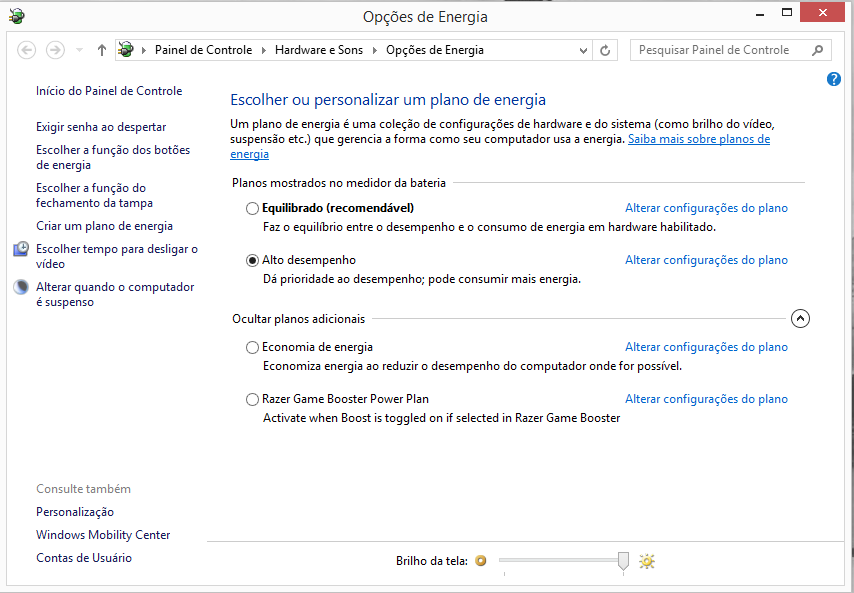Open Contas de Usuário

click(x=84, y=558)
